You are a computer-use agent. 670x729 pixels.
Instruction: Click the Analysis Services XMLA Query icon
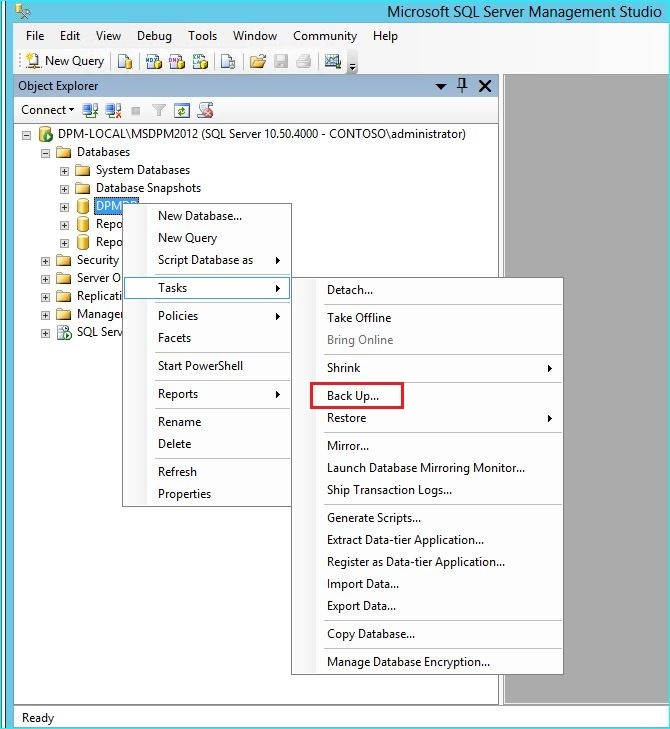click(200, 61)
